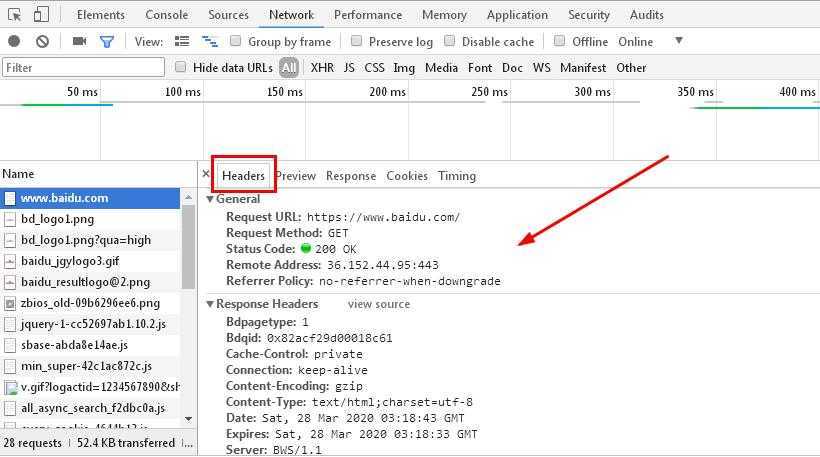Filter requests by Other
820x457 pixels.
coord(631,67)
